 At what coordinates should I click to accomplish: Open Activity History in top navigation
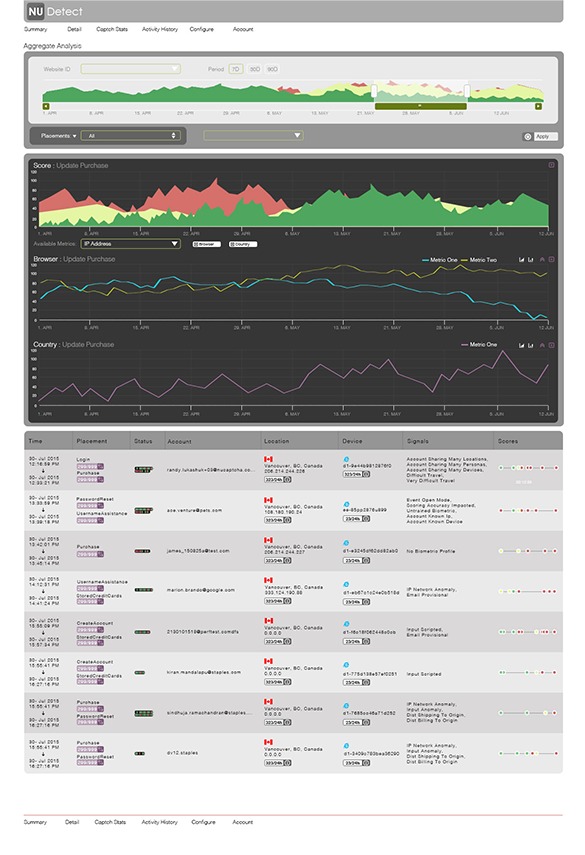(160, 29)
